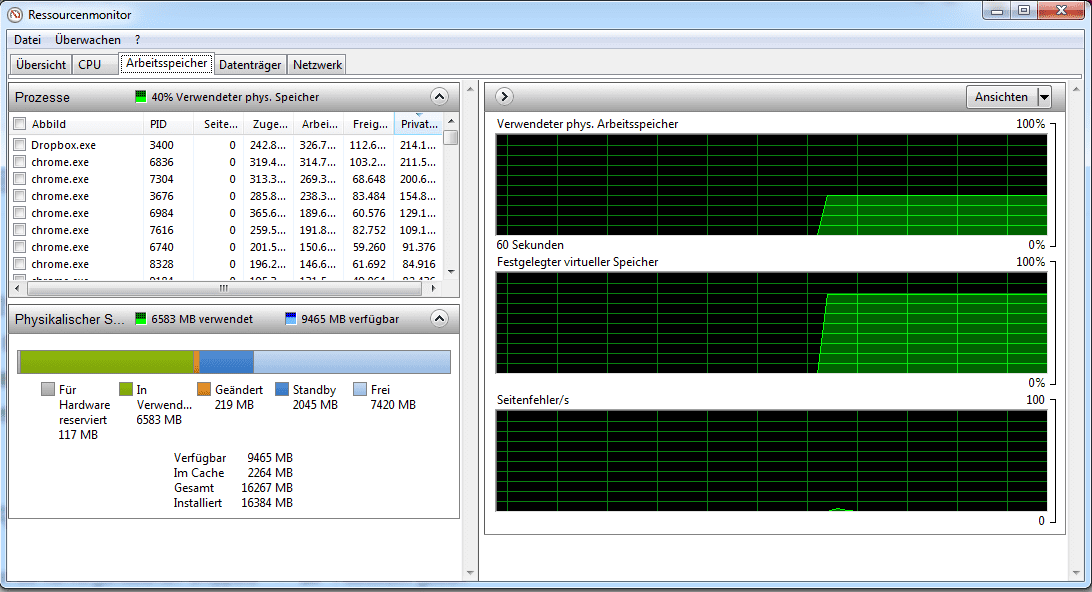Click the blue '9465 MB verfügbar' indicator
The image size is (1092, 592).
click(x=290, y=319)
